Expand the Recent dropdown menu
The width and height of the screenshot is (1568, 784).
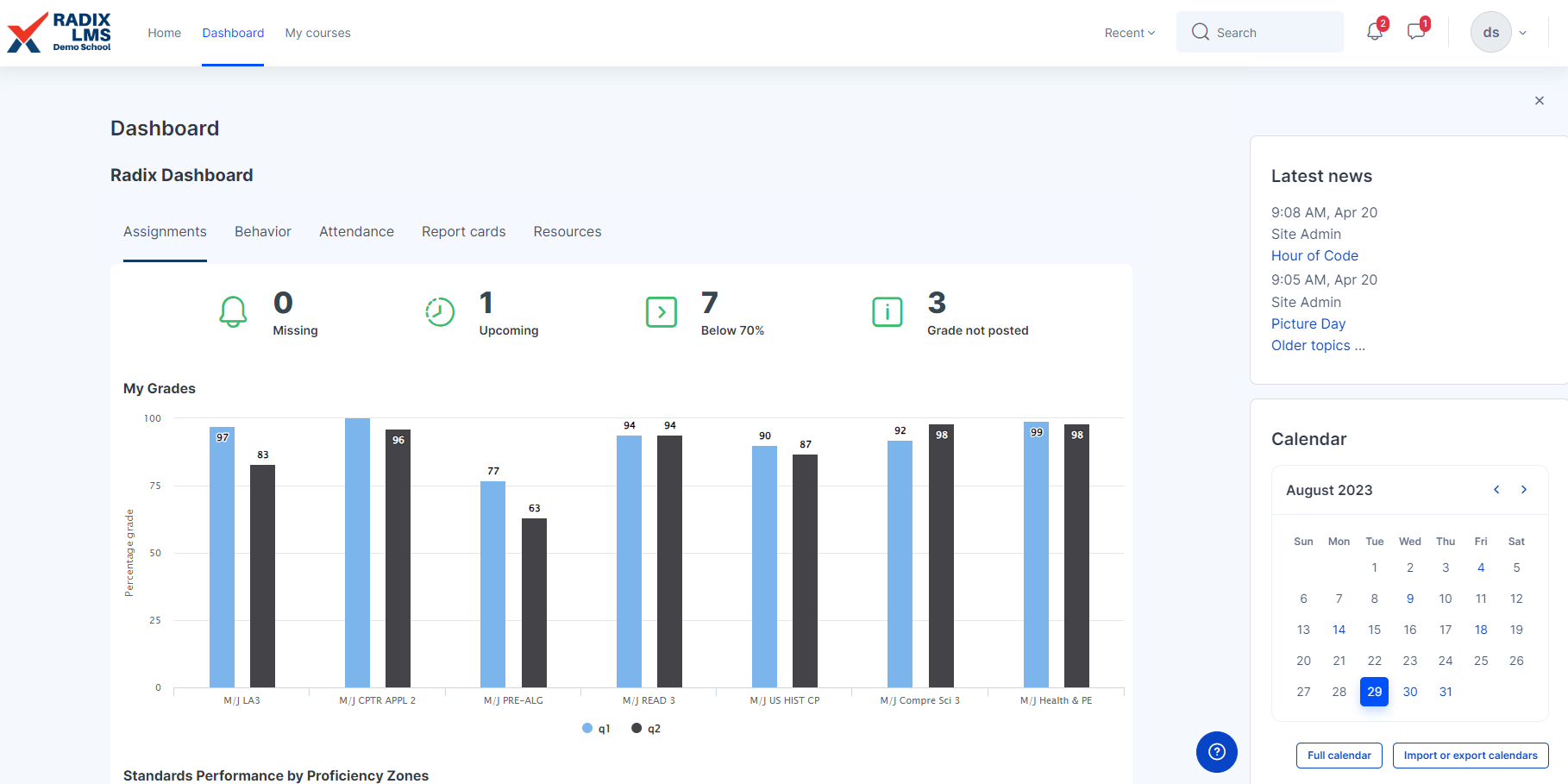coord(1129,33)
